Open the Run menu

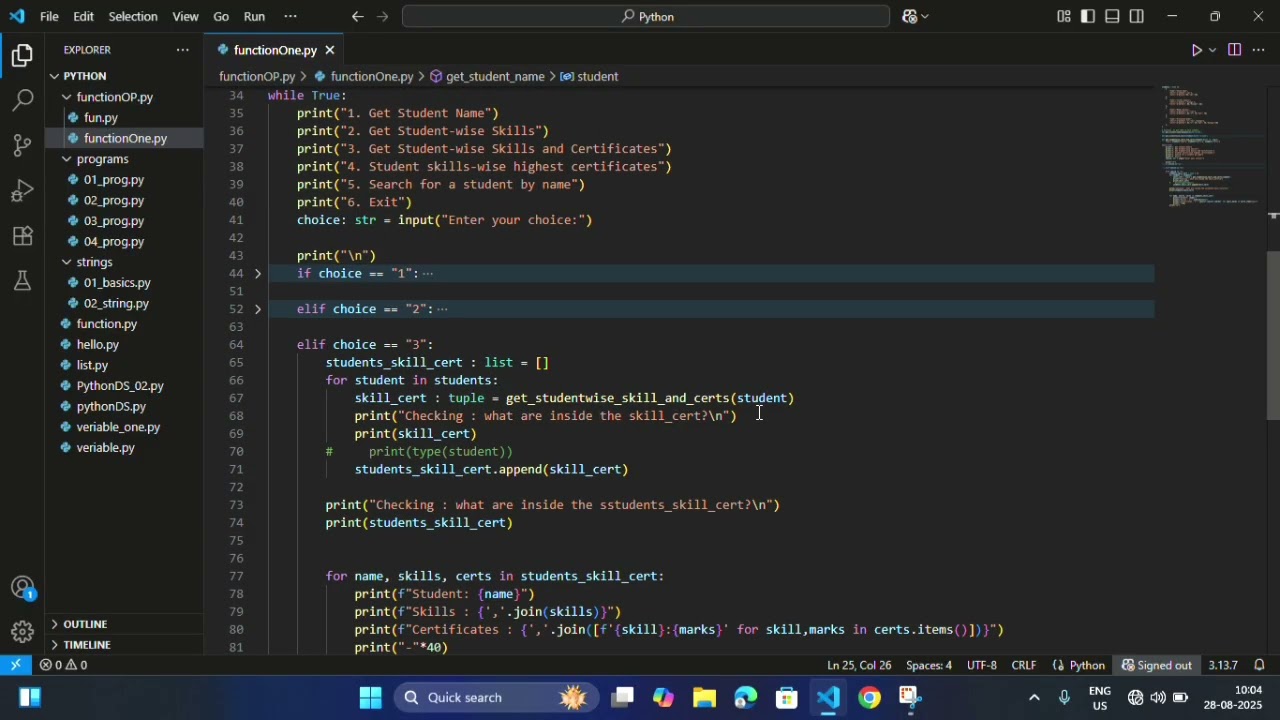click(x=254, y=16)
